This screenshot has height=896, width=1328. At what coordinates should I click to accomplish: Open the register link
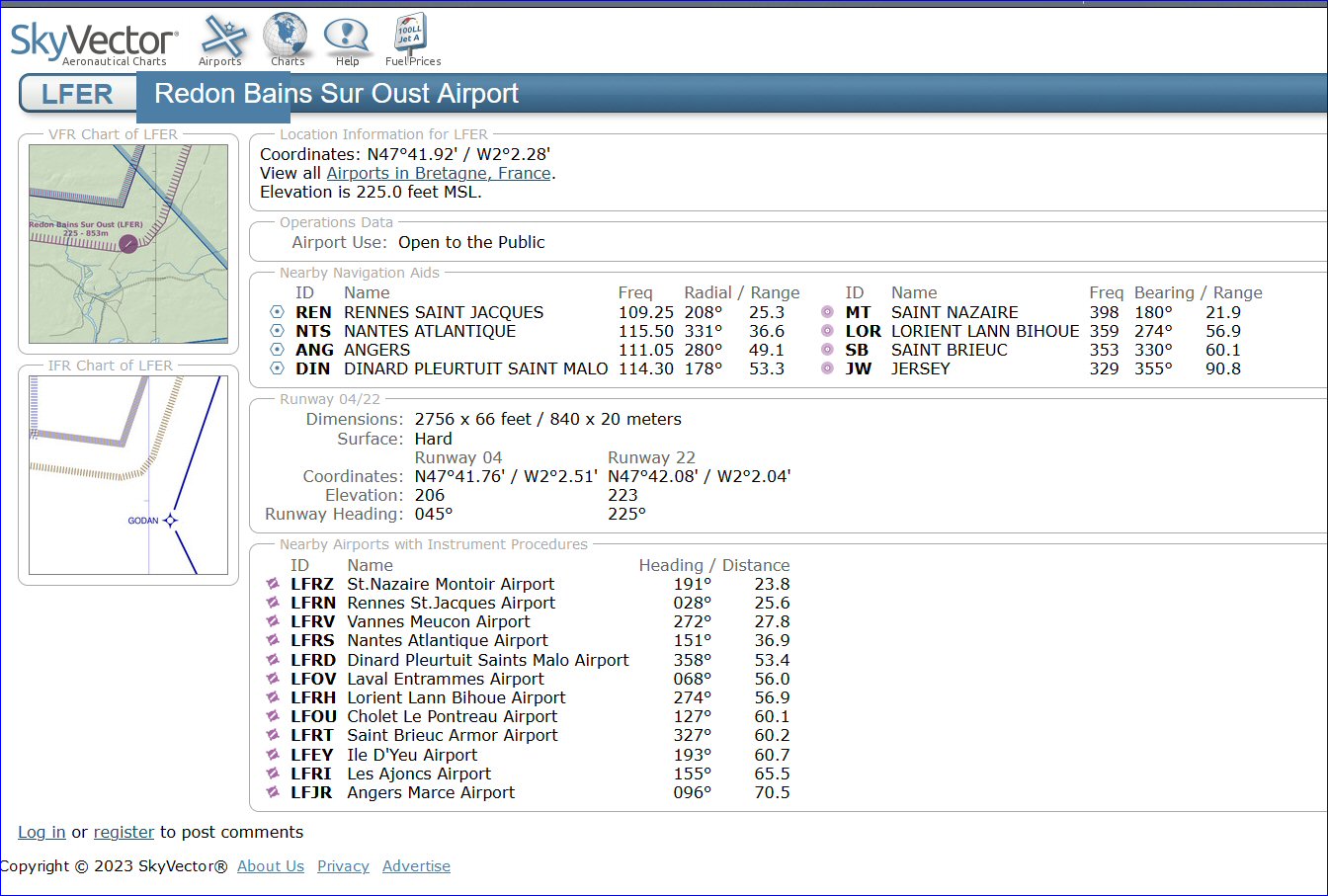point(124,832)
